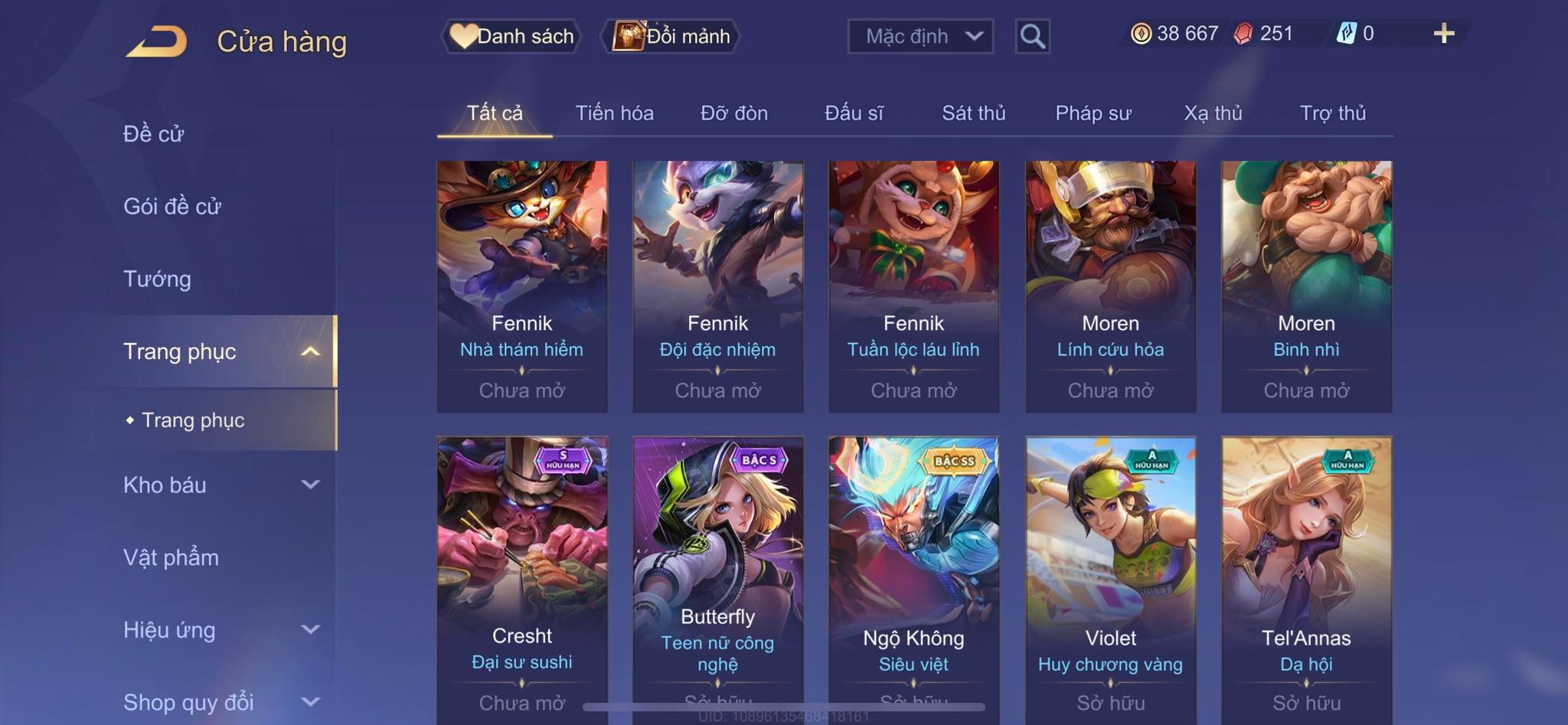Open Gói đề cử in the sidebar
The height and width of the screenshot is (725, 1568).
(172, 206)
